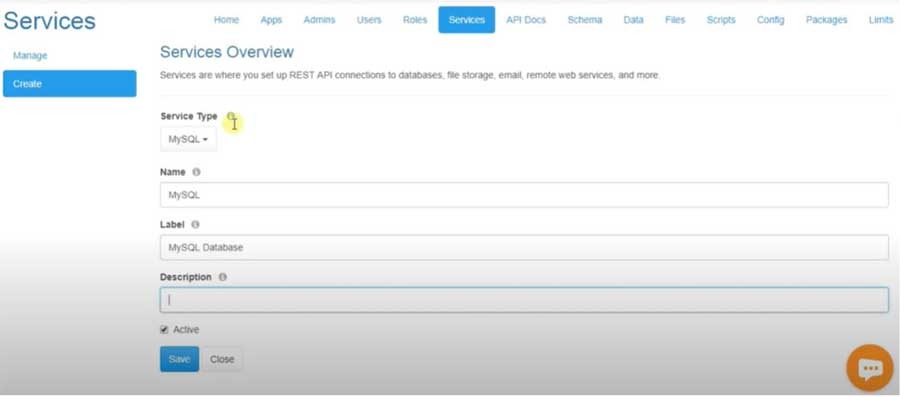900x397 pixels.
Task: Click the info icon next to Description
Action: [x=223, y=277]
